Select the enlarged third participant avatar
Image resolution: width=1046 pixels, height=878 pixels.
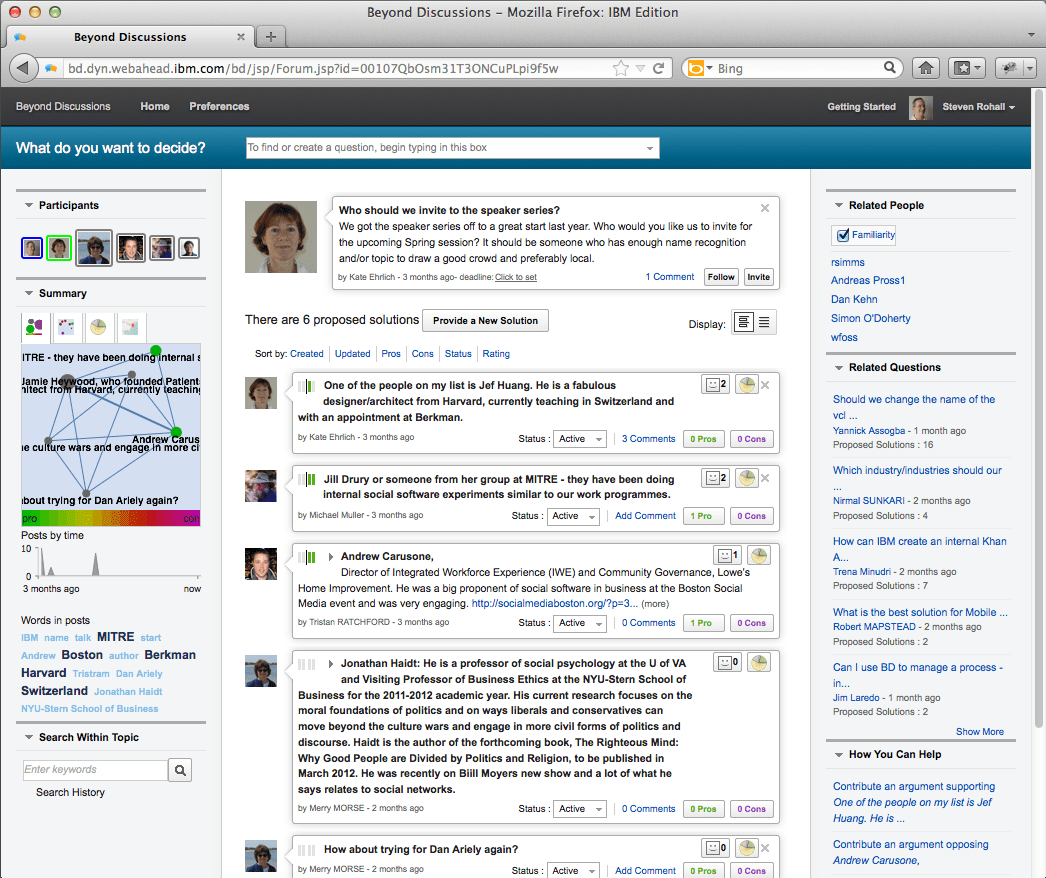(x=93, y=248)
